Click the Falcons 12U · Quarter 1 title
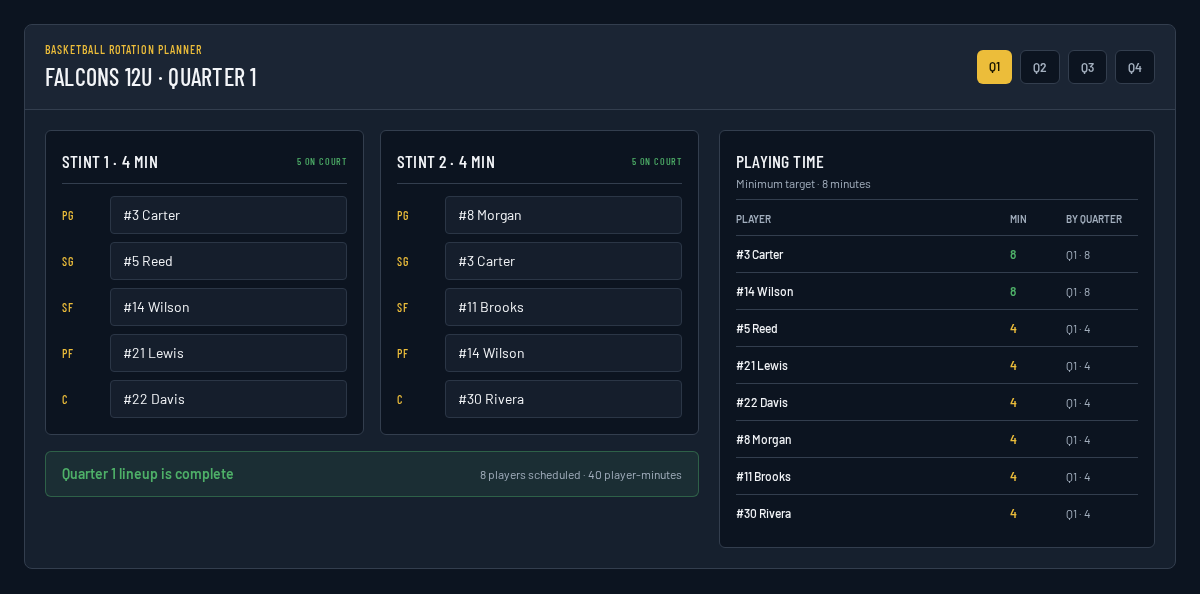Image resolution: width=1200 pixels, height=594 pixels. [x=151, y=77]
